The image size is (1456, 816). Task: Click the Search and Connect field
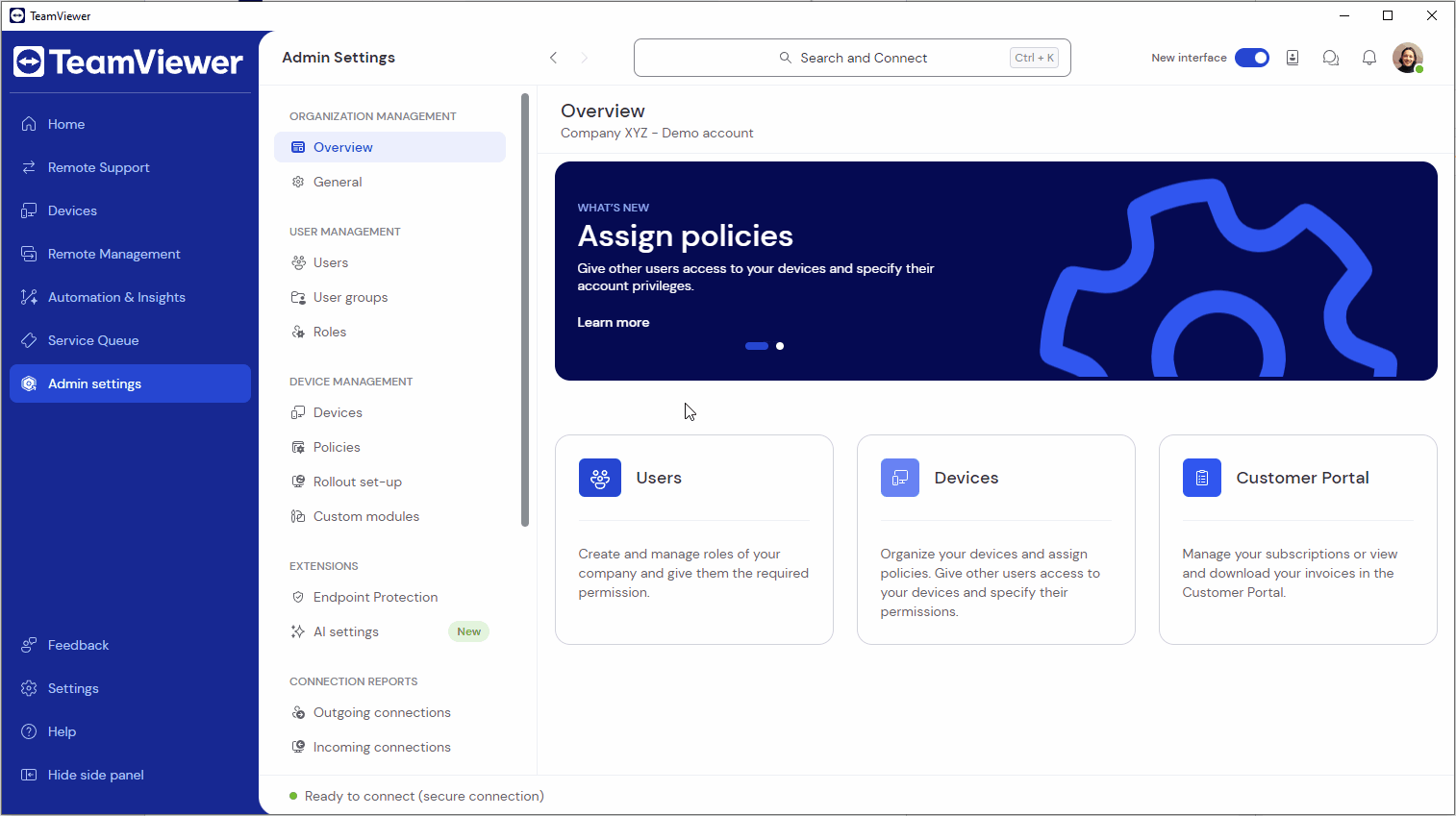coord(852,58)
